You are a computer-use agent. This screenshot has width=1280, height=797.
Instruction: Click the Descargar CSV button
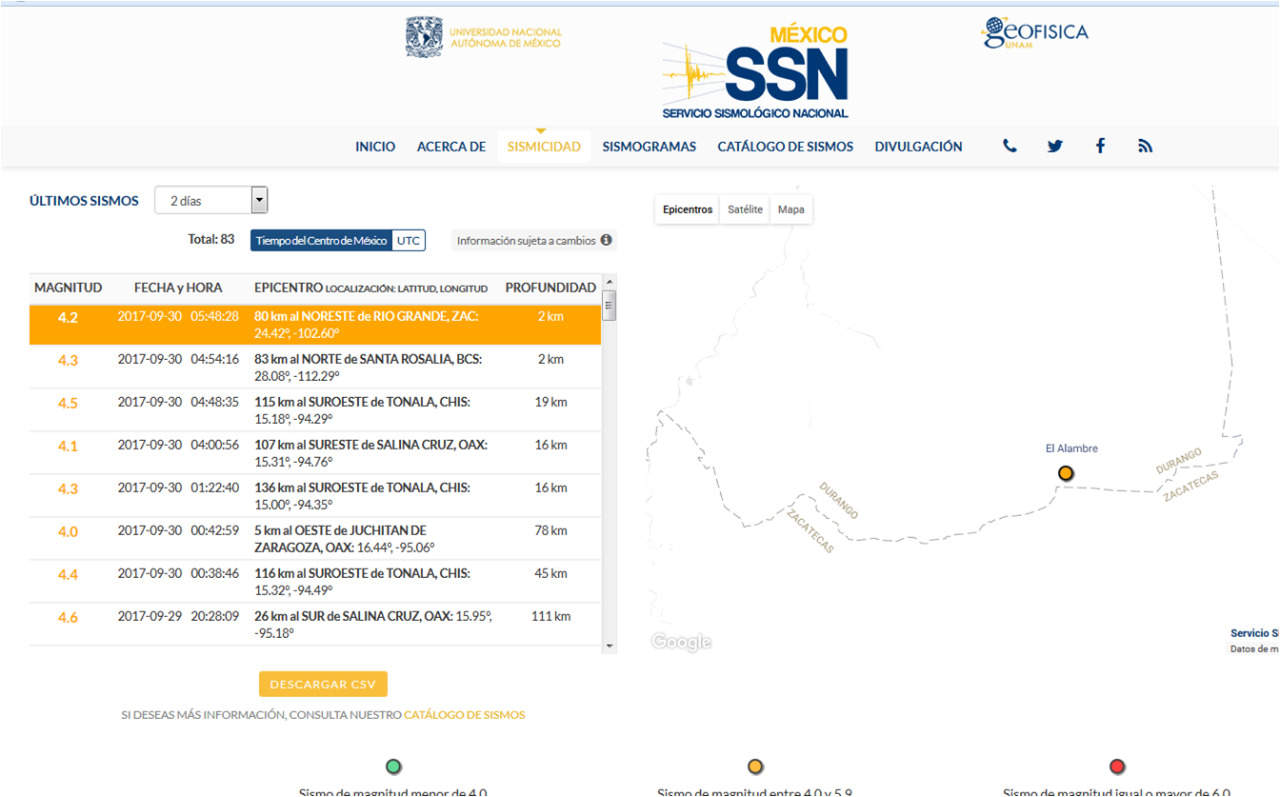[323, 684]
